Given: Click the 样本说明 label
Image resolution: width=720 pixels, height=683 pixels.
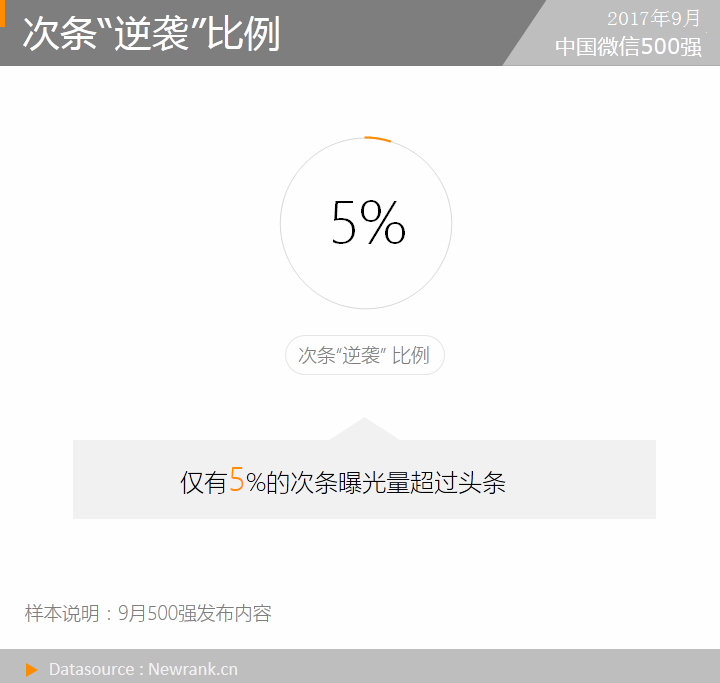Looking at the screenshot, I should [62, 613].
